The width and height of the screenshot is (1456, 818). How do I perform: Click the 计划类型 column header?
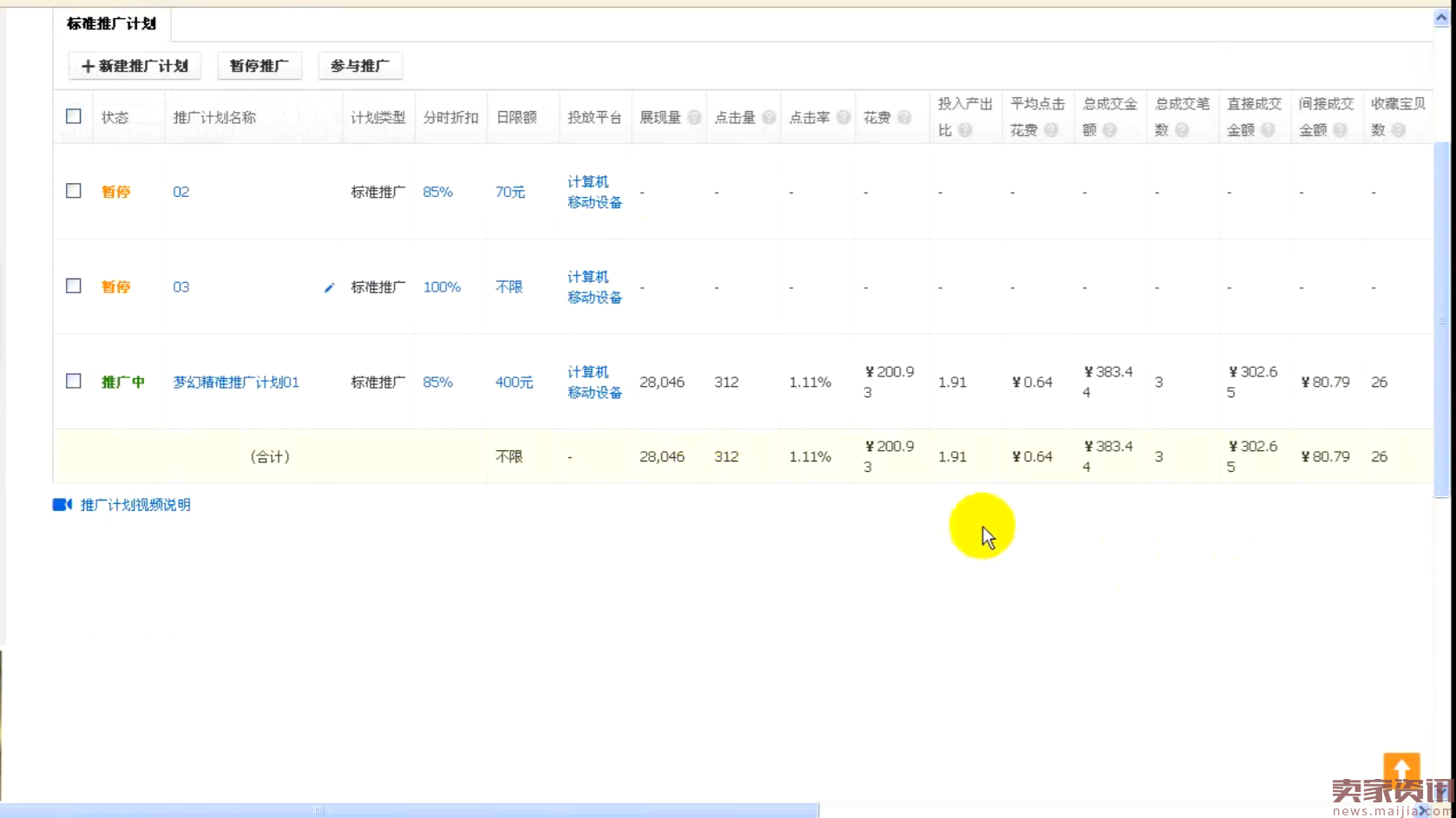click(x=378, y=117)
